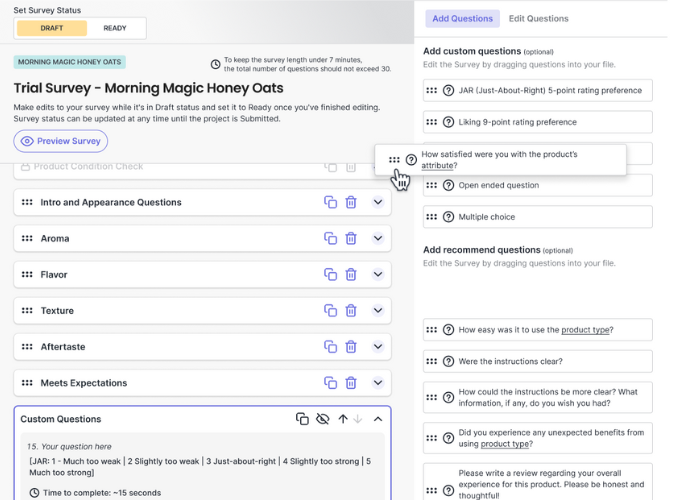Expand the Texture section chevron
The height and width of the screenshot is (500, 690).
[378, 311]
